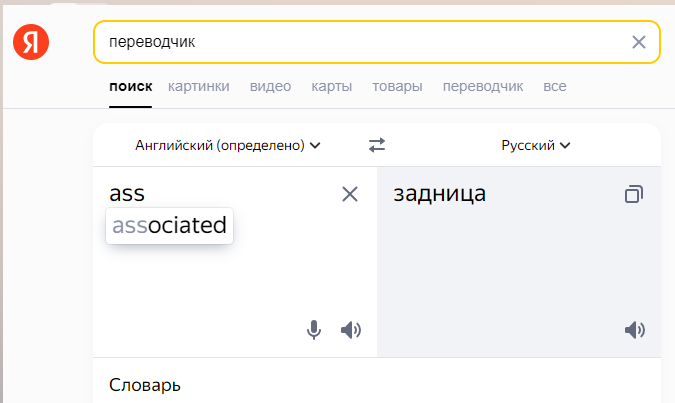Clear the search bar with the X
Image resolution: width=675 pixels, height=403 pixels.
pos(638,42)
